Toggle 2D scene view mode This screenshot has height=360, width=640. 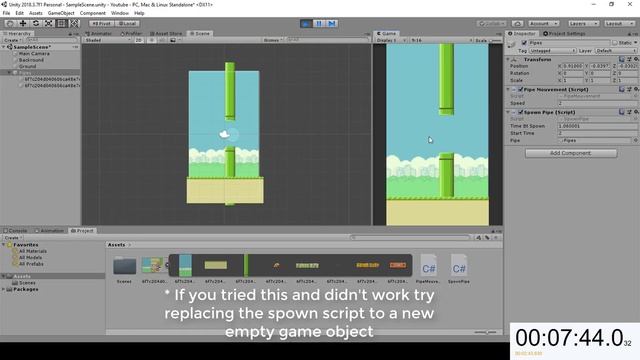[139, 40]
